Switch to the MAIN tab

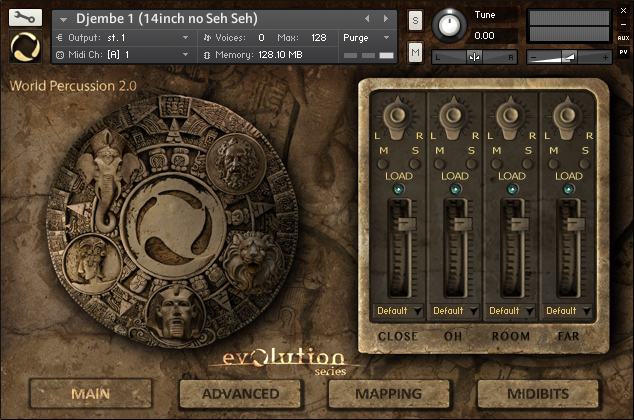click(91, 394)
